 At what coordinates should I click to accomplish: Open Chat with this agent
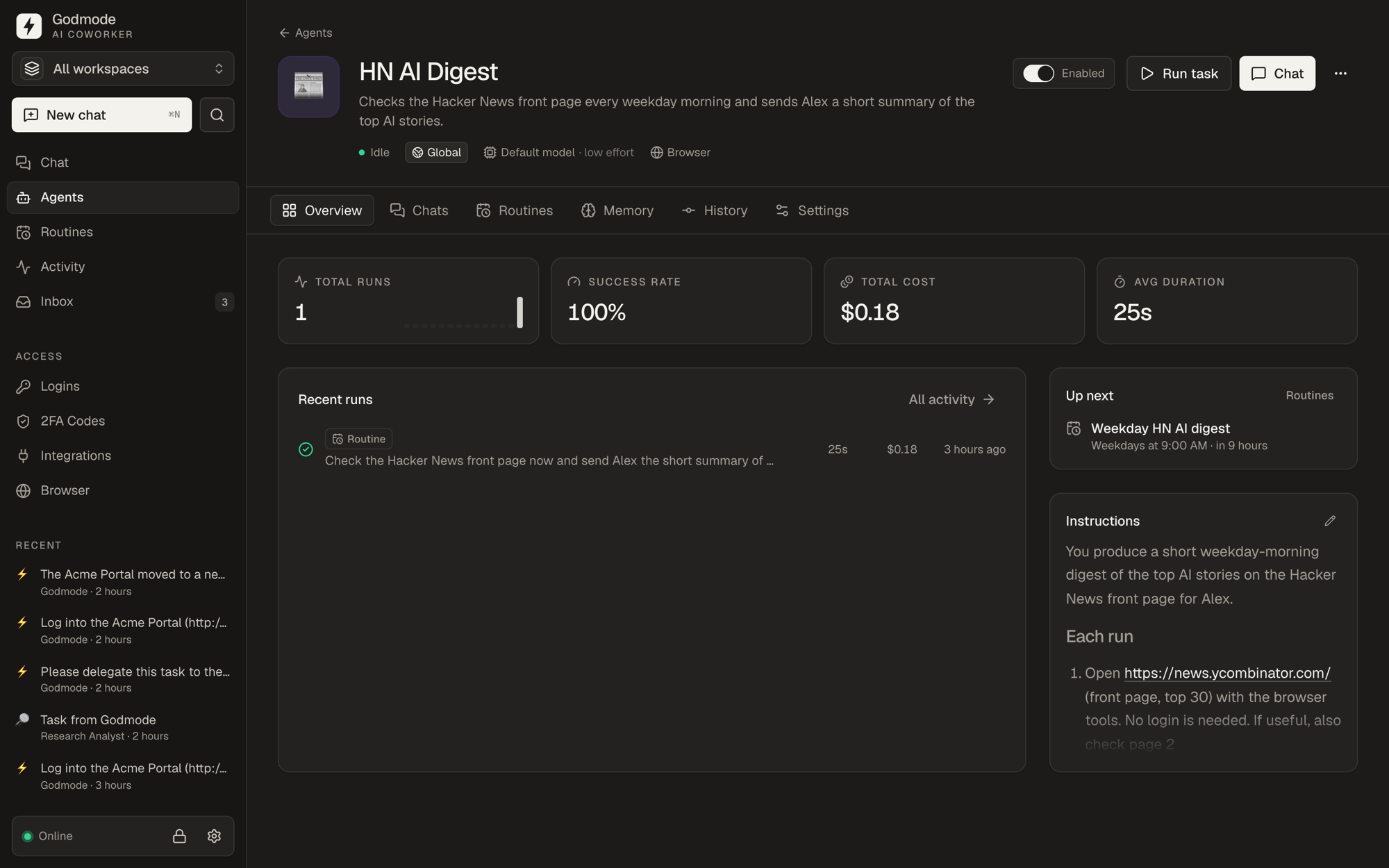point(1277,74)
